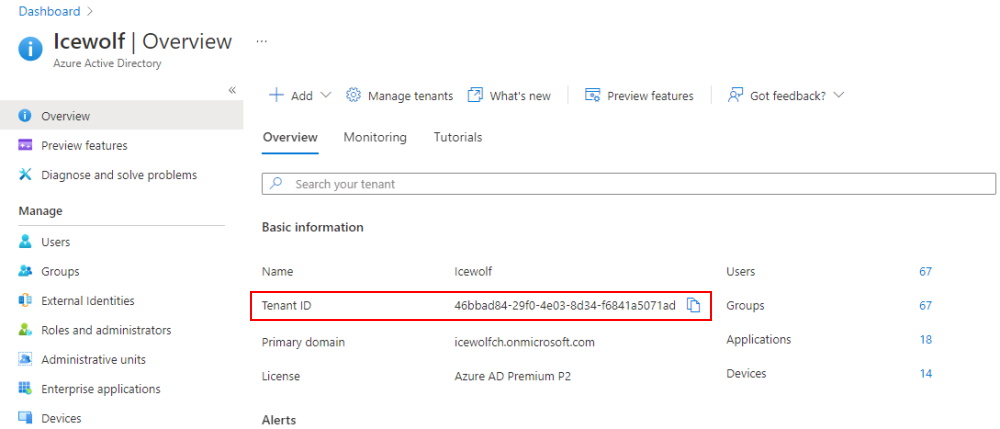Click the Manage tenants gear icon
Screen dimensions: 1000x429
[x=353, y=95]
